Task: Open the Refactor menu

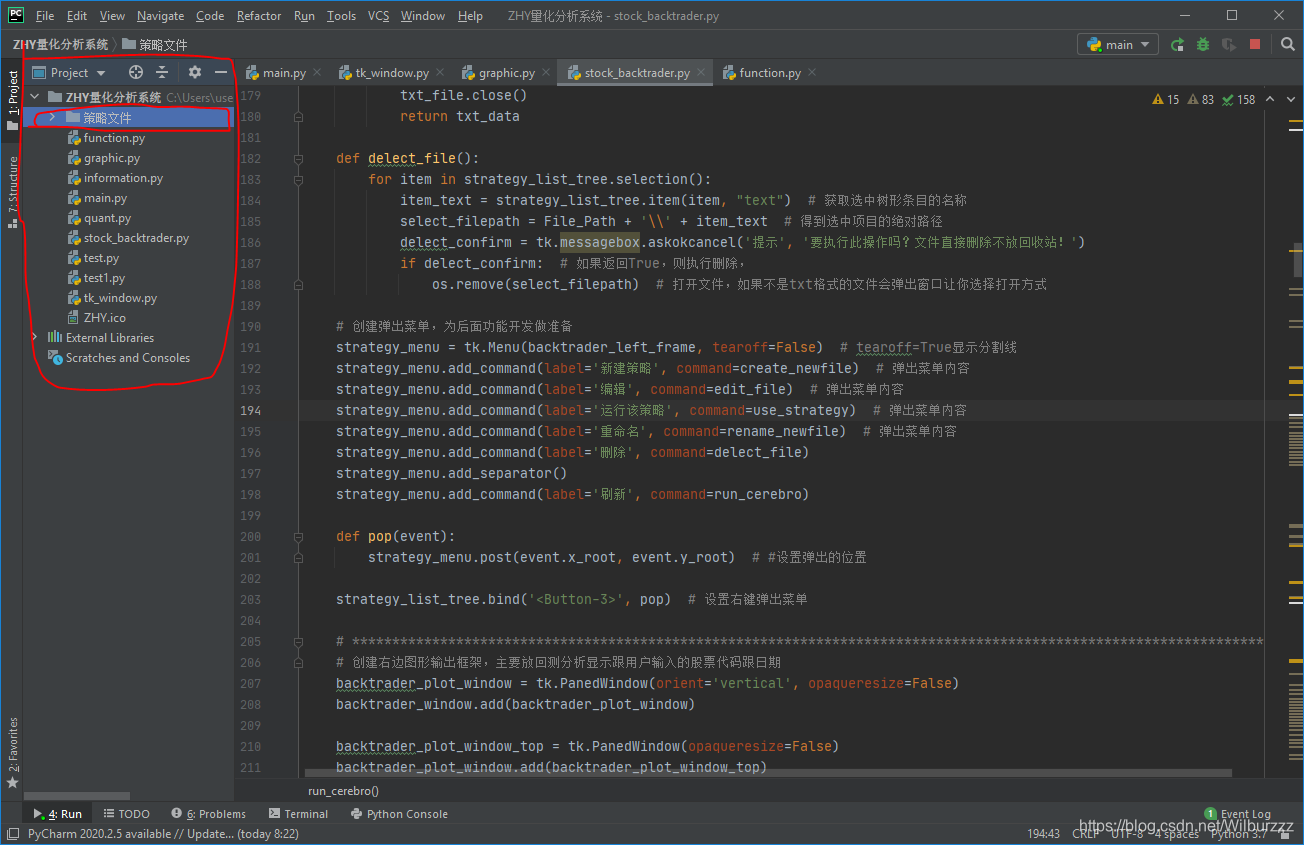Action: point(259,16)
